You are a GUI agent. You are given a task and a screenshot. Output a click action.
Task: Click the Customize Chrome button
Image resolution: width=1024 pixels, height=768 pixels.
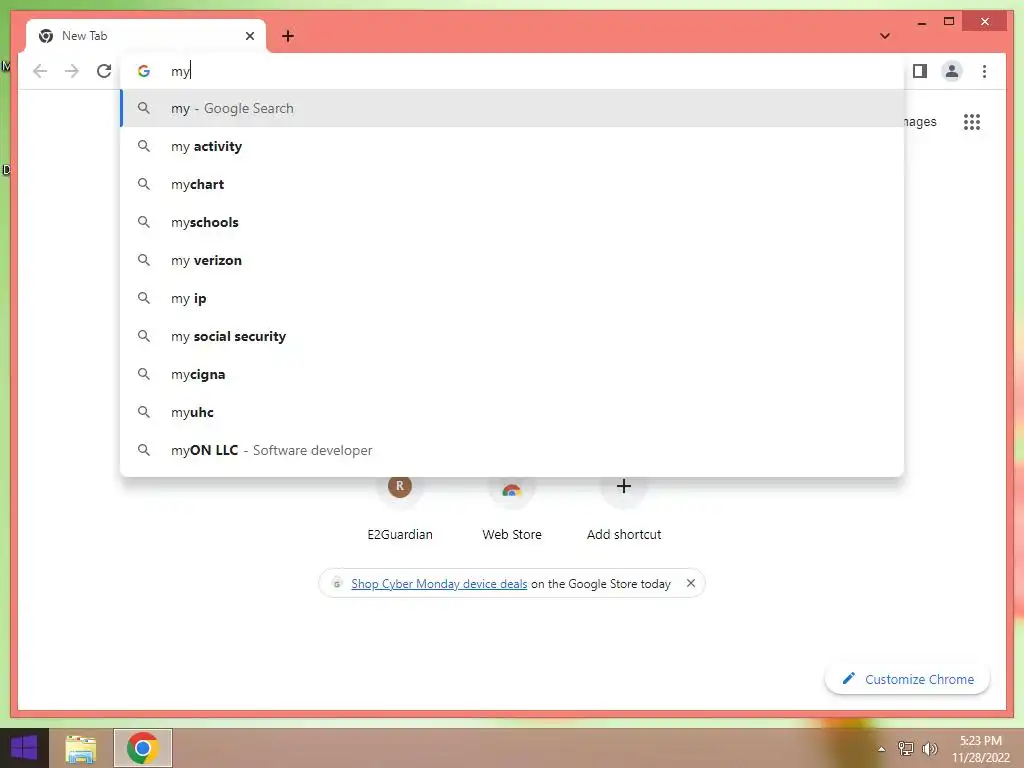[x=907, y=679]
